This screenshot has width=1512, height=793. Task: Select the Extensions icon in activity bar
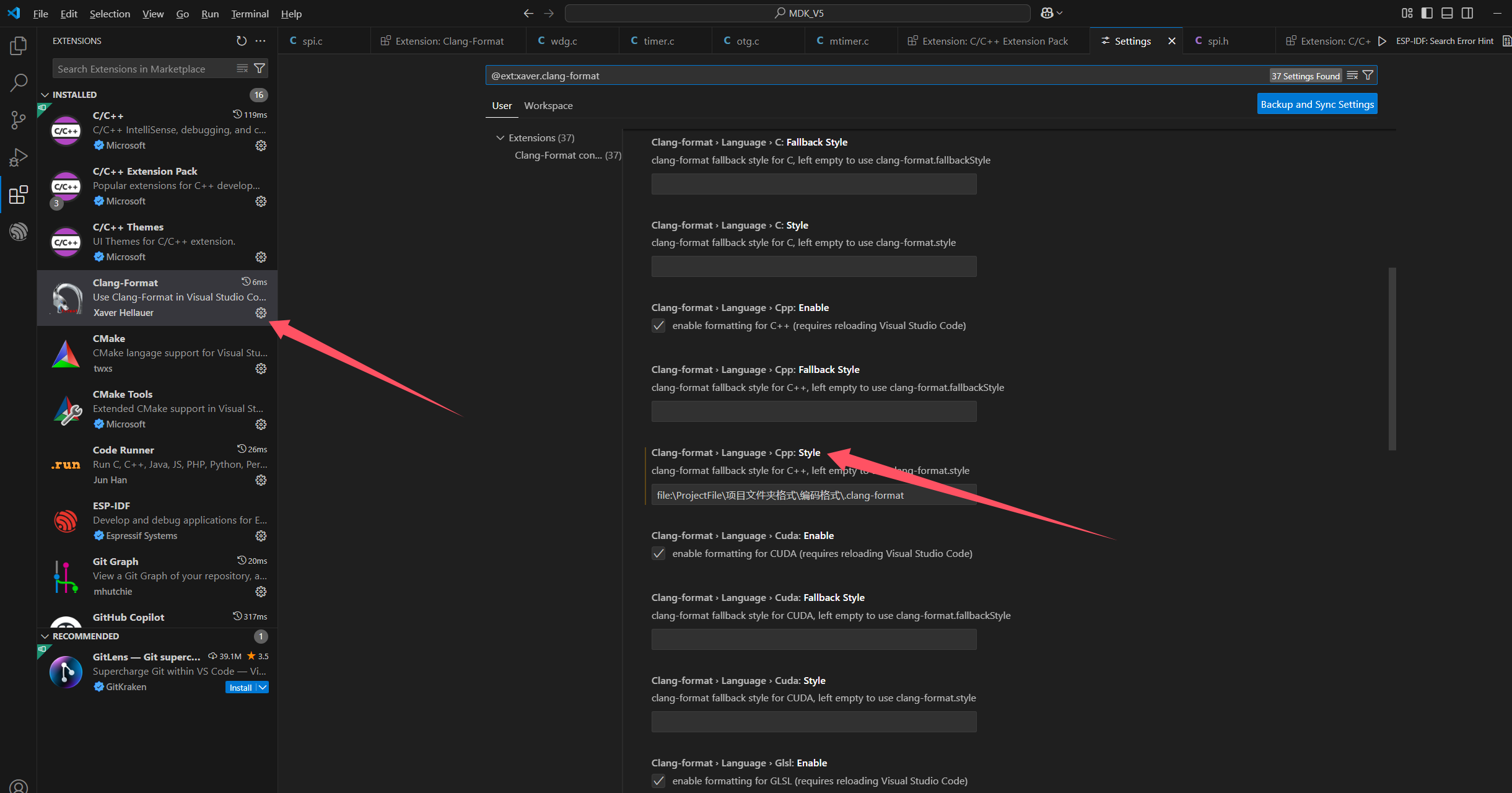point(18,195)
